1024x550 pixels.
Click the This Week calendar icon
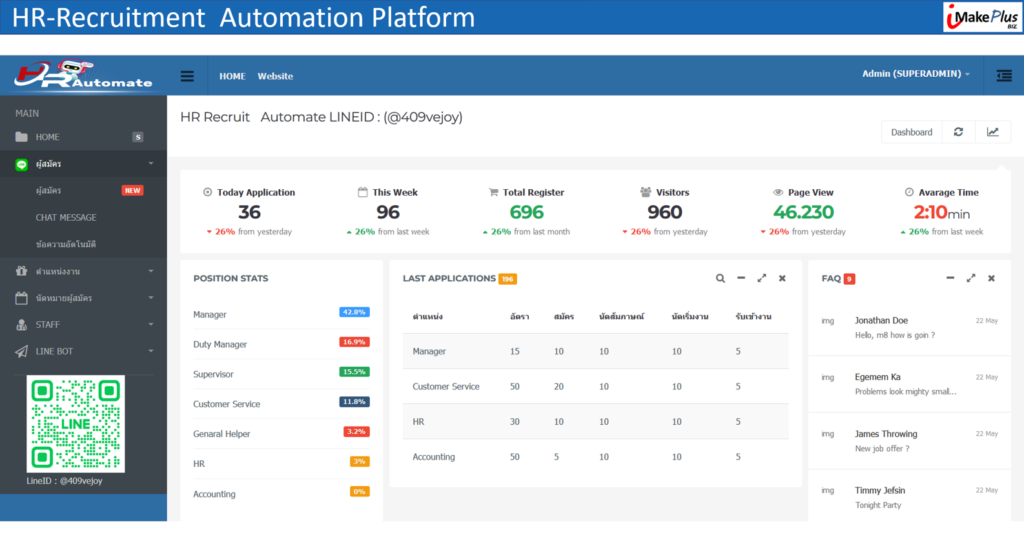point(362,192)
